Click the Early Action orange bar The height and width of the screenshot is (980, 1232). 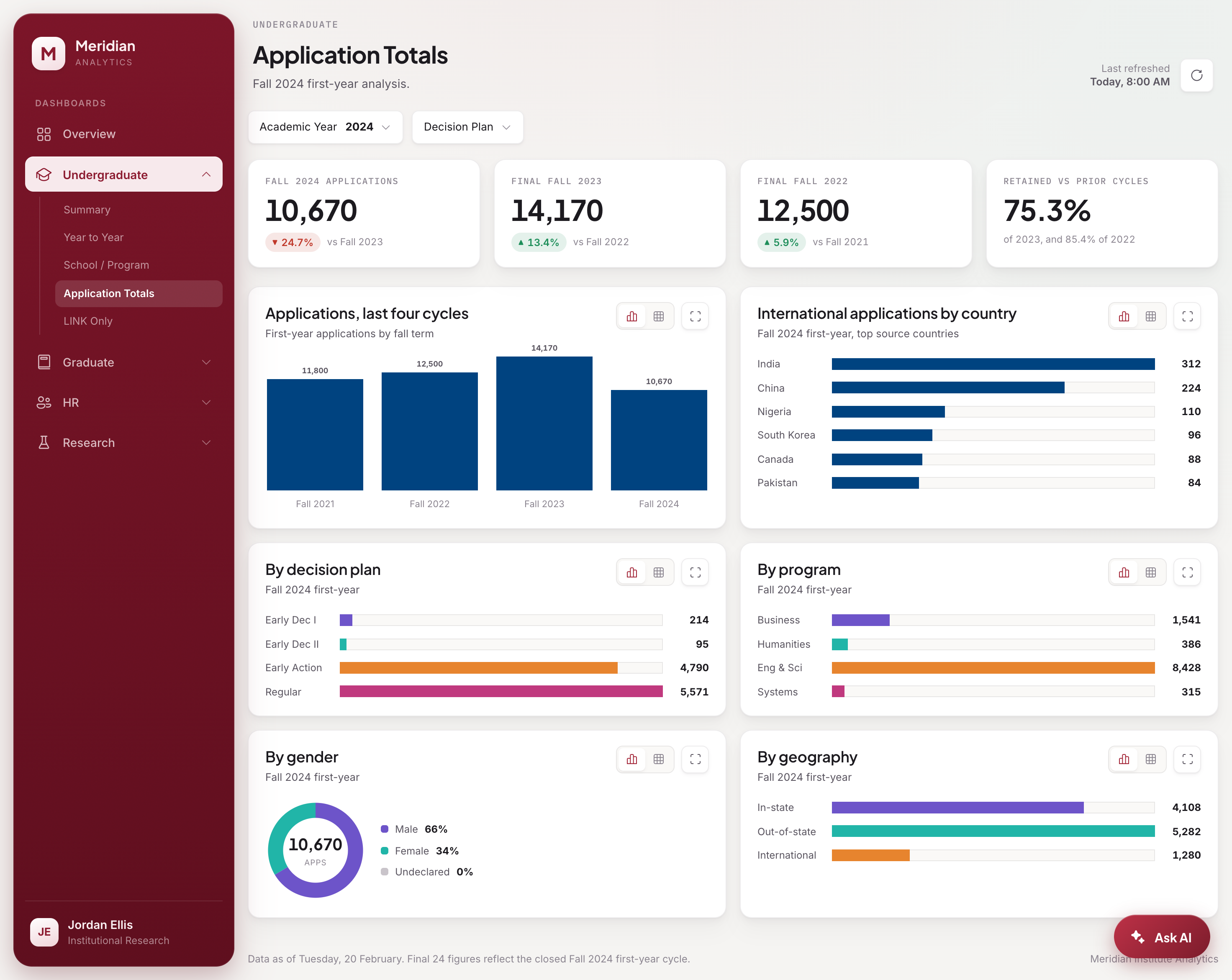coord(478,668)
